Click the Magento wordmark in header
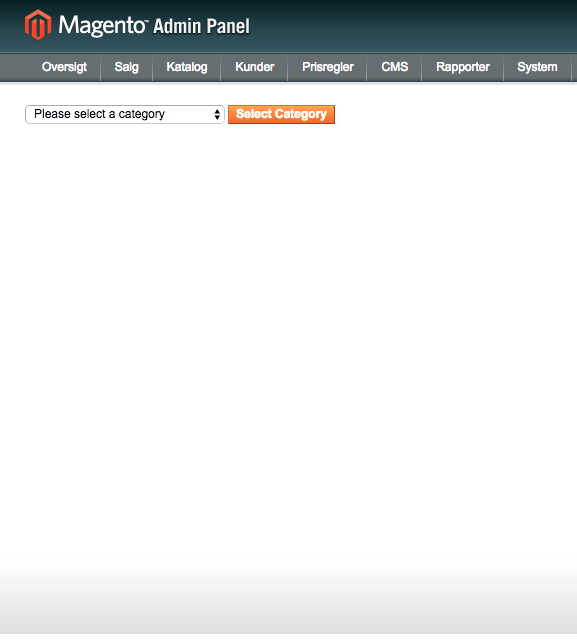577x642 pixels. [x=101, y=25]
